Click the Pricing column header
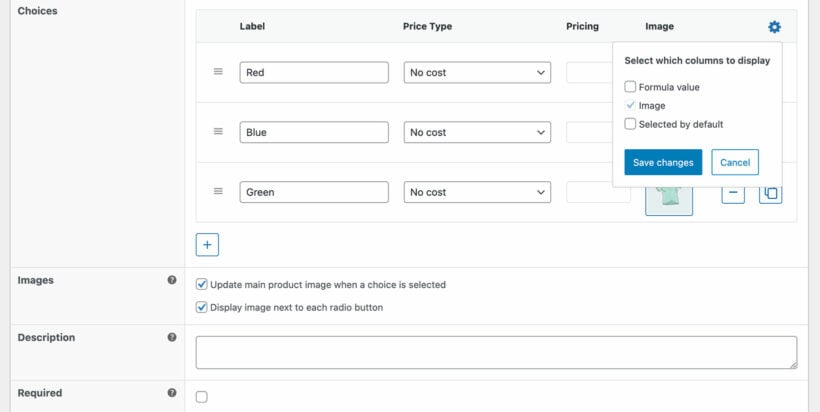 (x=582, y=26)
